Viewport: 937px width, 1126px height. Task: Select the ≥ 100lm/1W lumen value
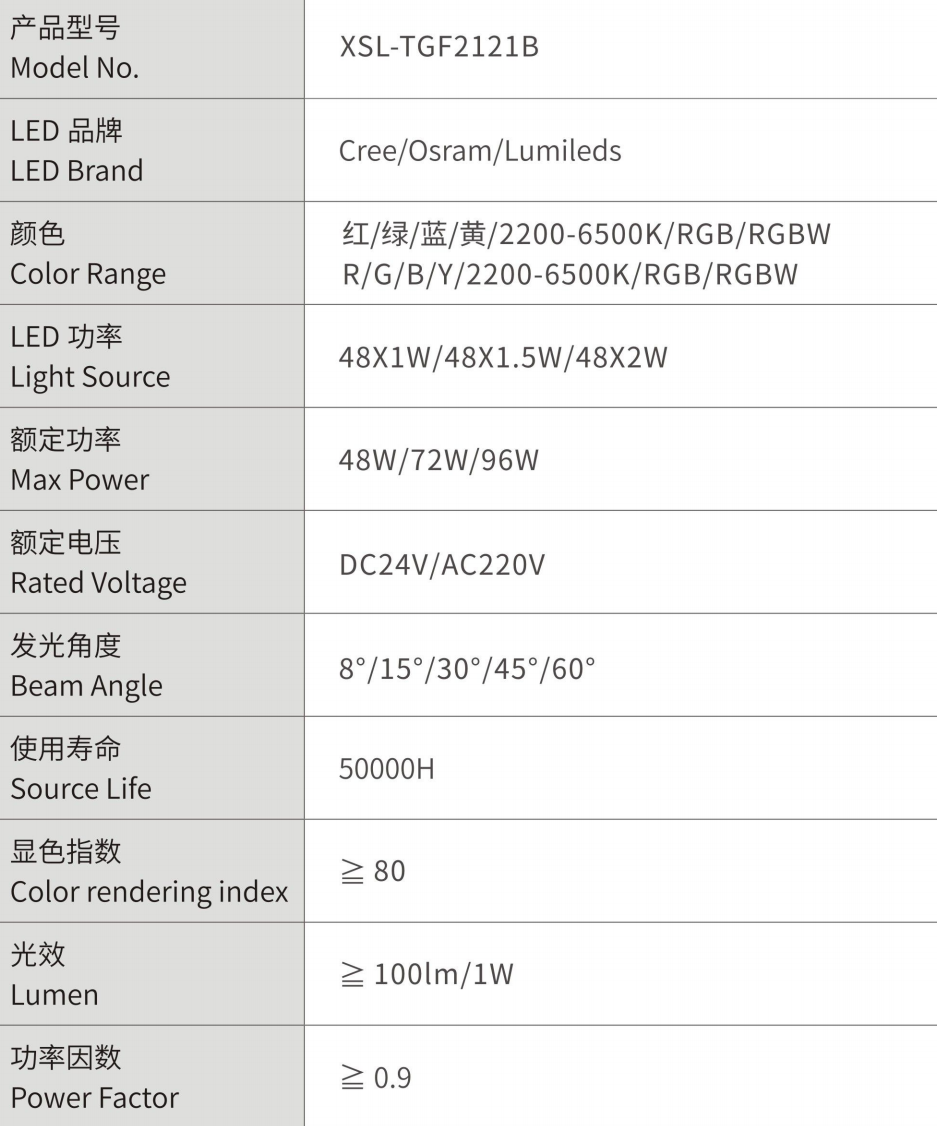click(x=426, y=974)
